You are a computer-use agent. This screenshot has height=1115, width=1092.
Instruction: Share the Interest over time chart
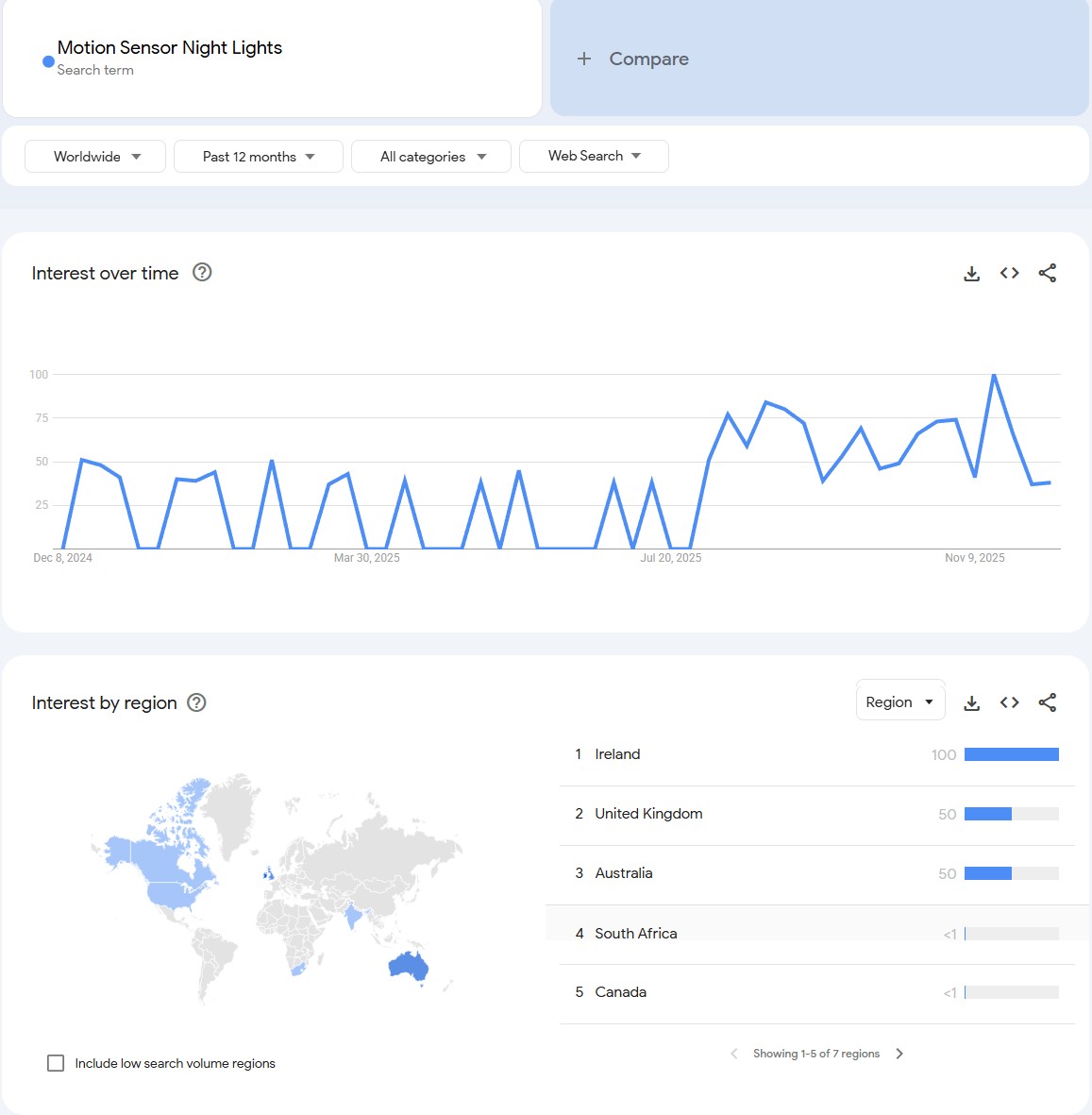1047,274
